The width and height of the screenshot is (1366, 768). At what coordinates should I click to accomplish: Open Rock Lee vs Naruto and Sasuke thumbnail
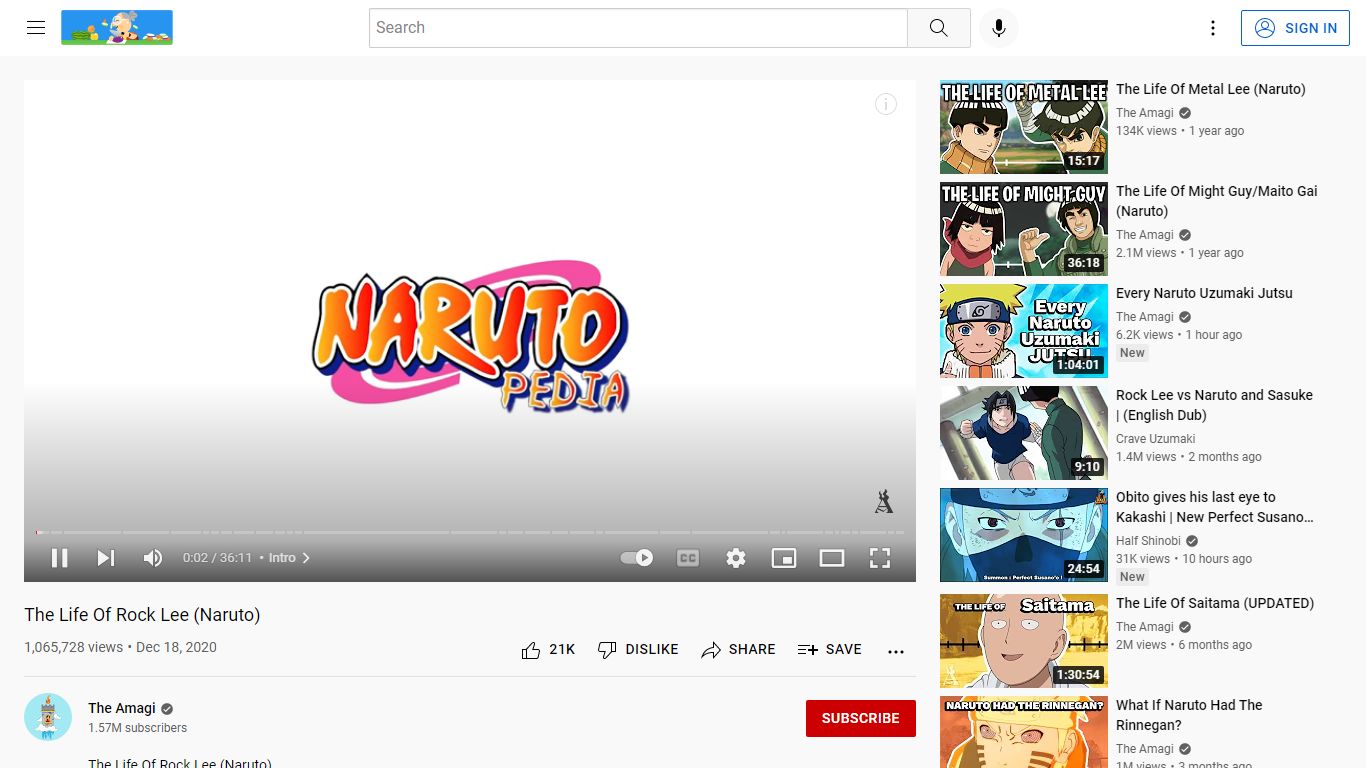coord(1024,433)
